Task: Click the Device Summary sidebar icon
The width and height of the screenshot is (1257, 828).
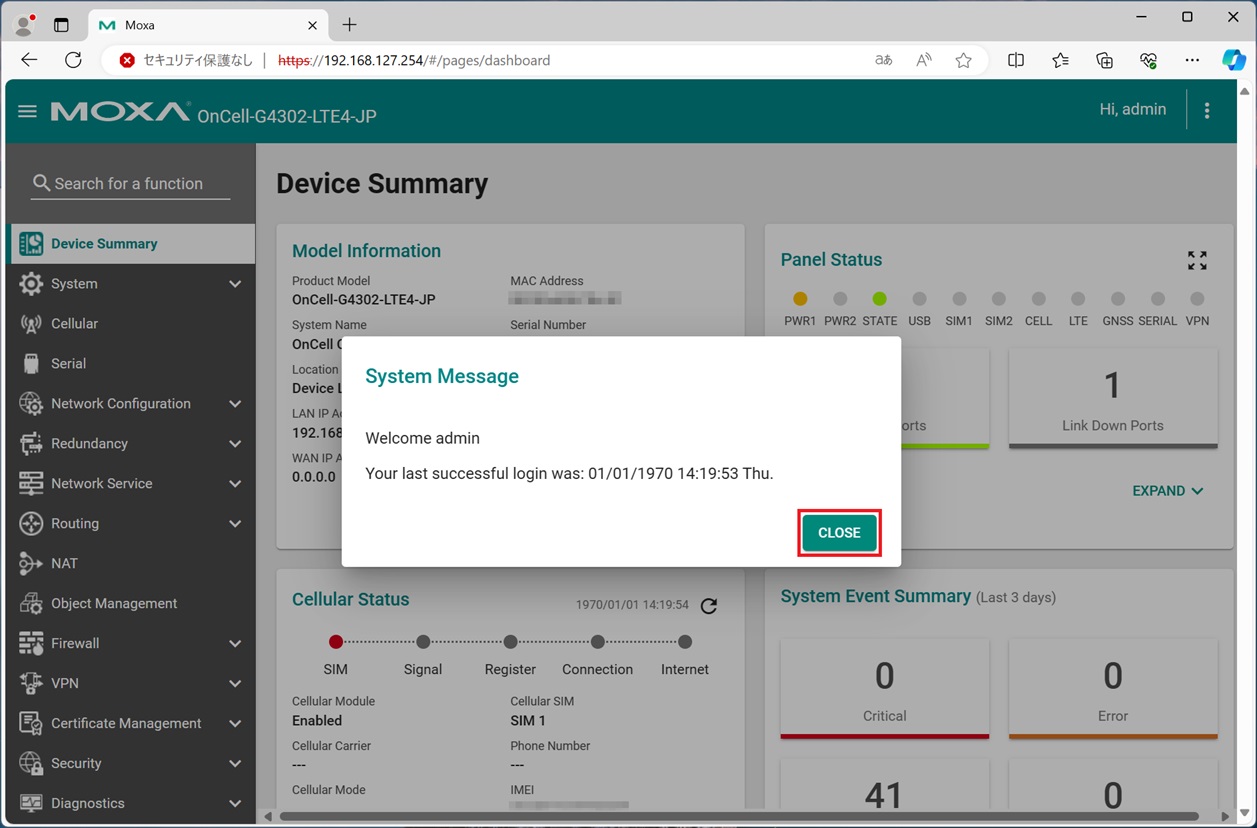Action: pyautogui.click(x=31, y=244)
